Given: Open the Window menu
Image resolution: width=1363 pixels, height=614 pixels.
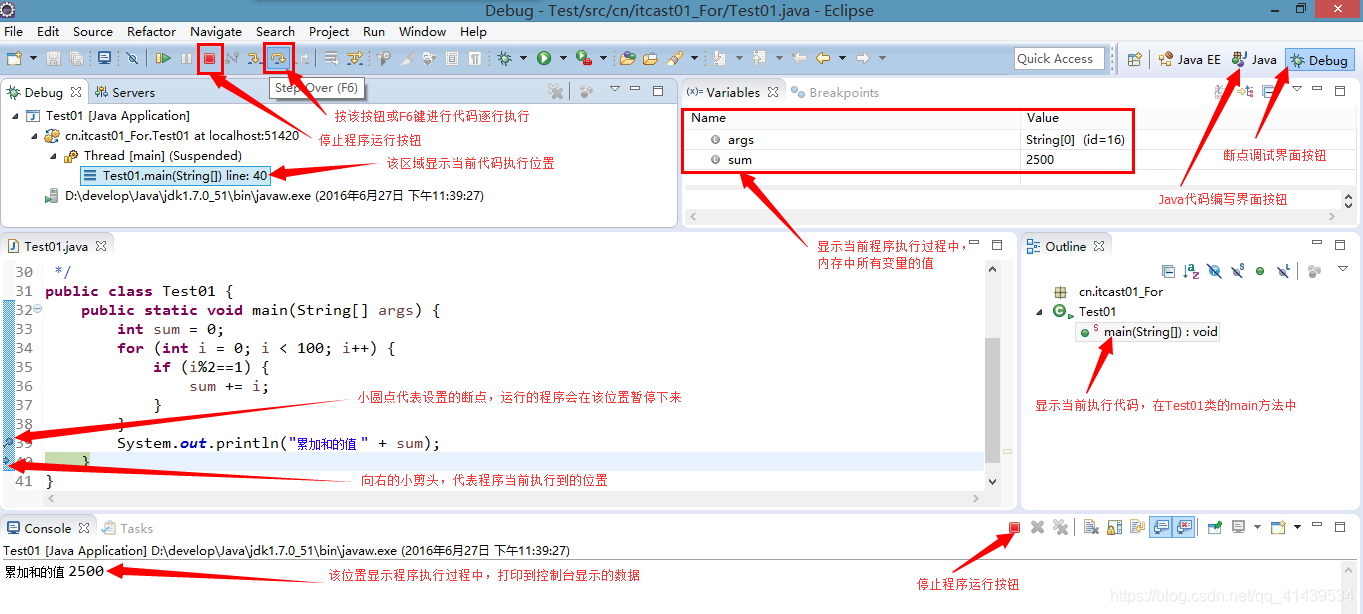Looking at the screenshot, I should click(x=423, y=31).
